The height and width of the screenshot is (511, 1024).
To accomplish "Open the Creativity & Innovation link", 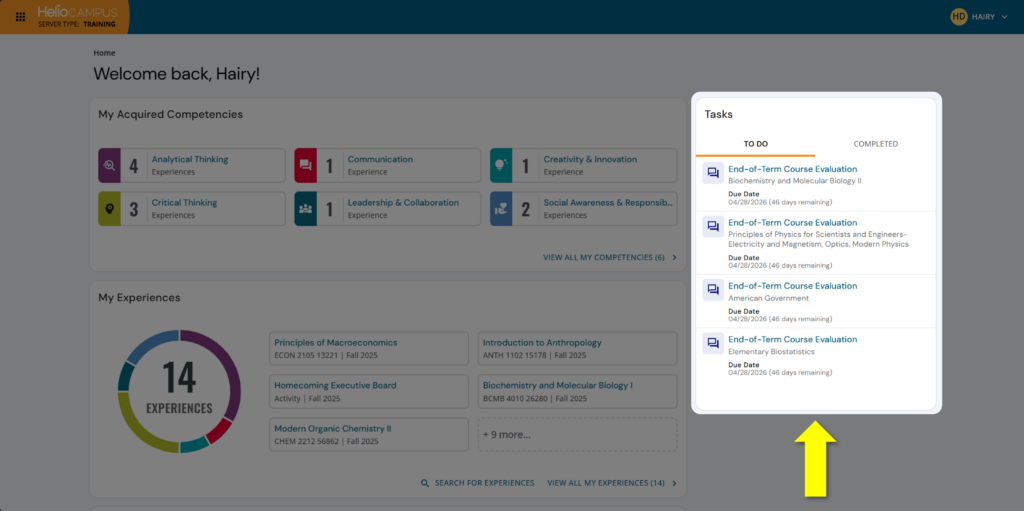I will (590, 159).
